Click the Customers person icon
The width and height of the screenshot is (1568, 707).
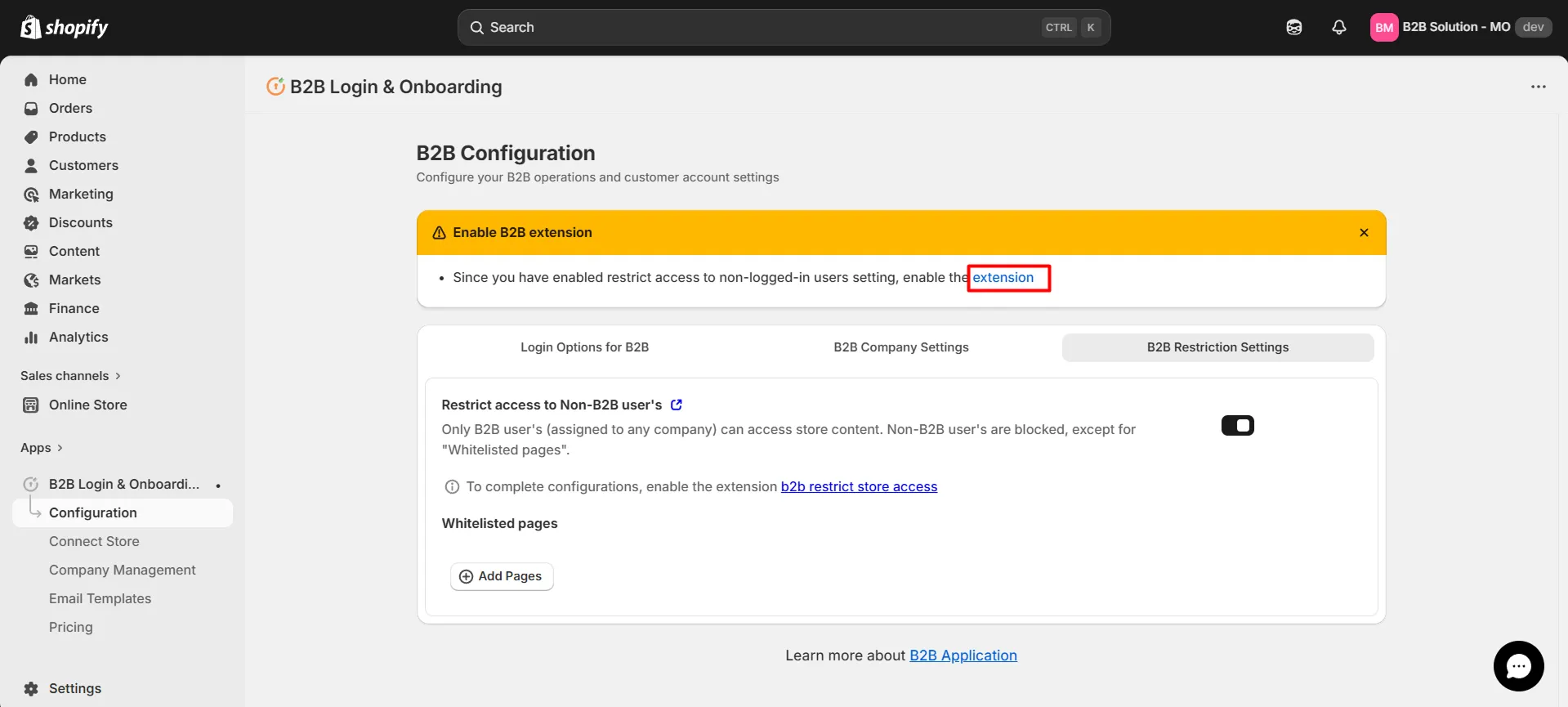coord(31,165)
